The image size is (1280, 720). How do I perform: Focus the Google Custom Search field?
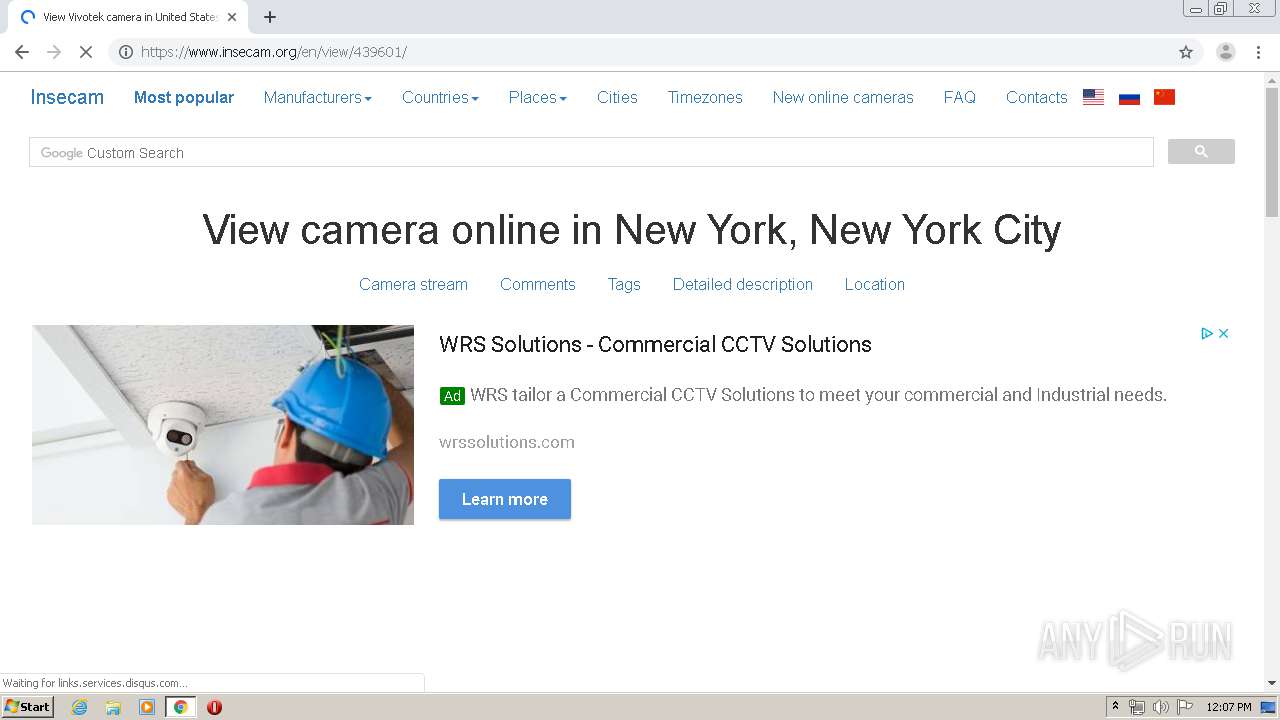[x=591, y=152]
